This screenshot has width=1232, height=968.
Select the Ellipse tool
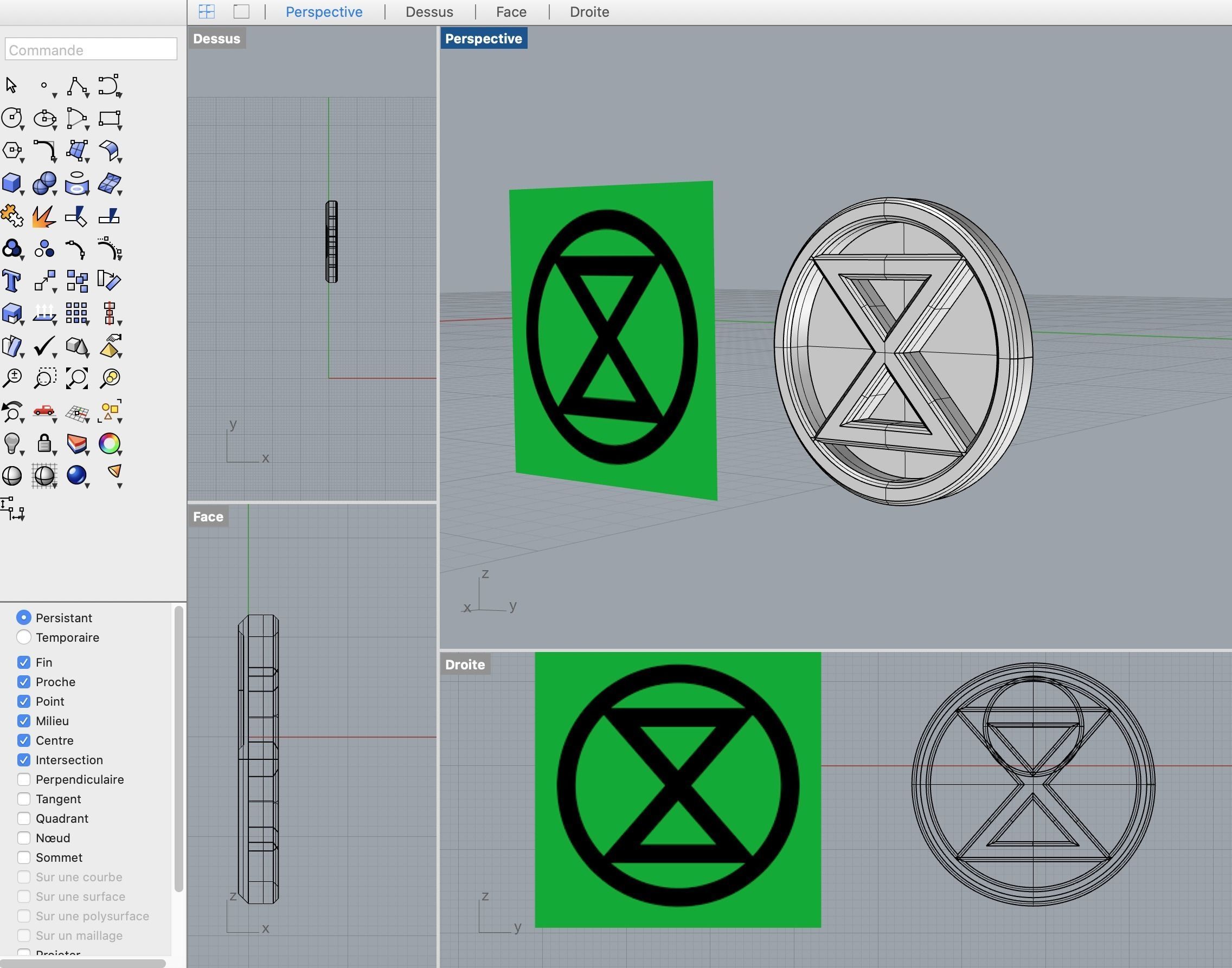45,119
